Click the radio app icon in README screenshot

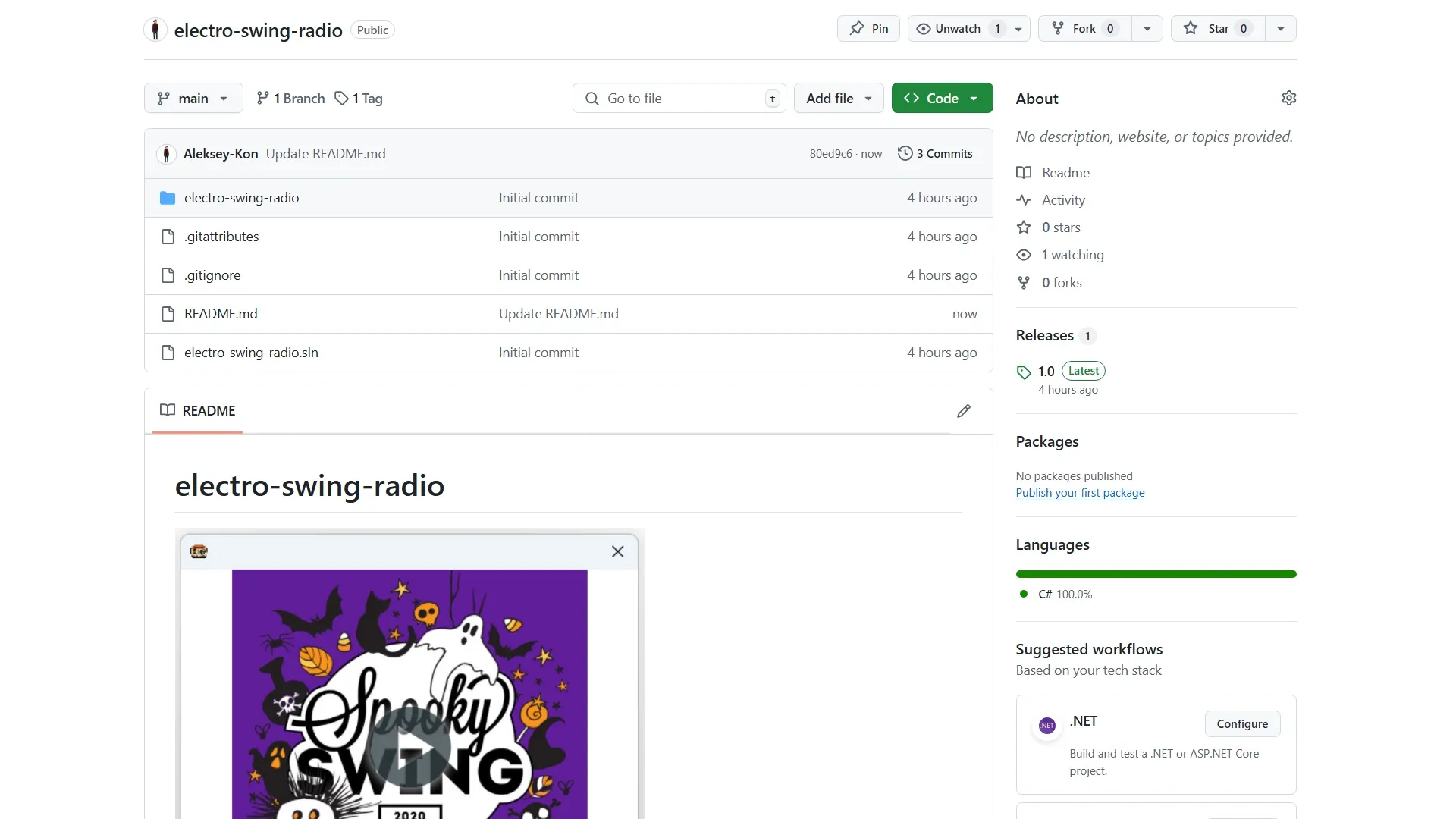199,551
